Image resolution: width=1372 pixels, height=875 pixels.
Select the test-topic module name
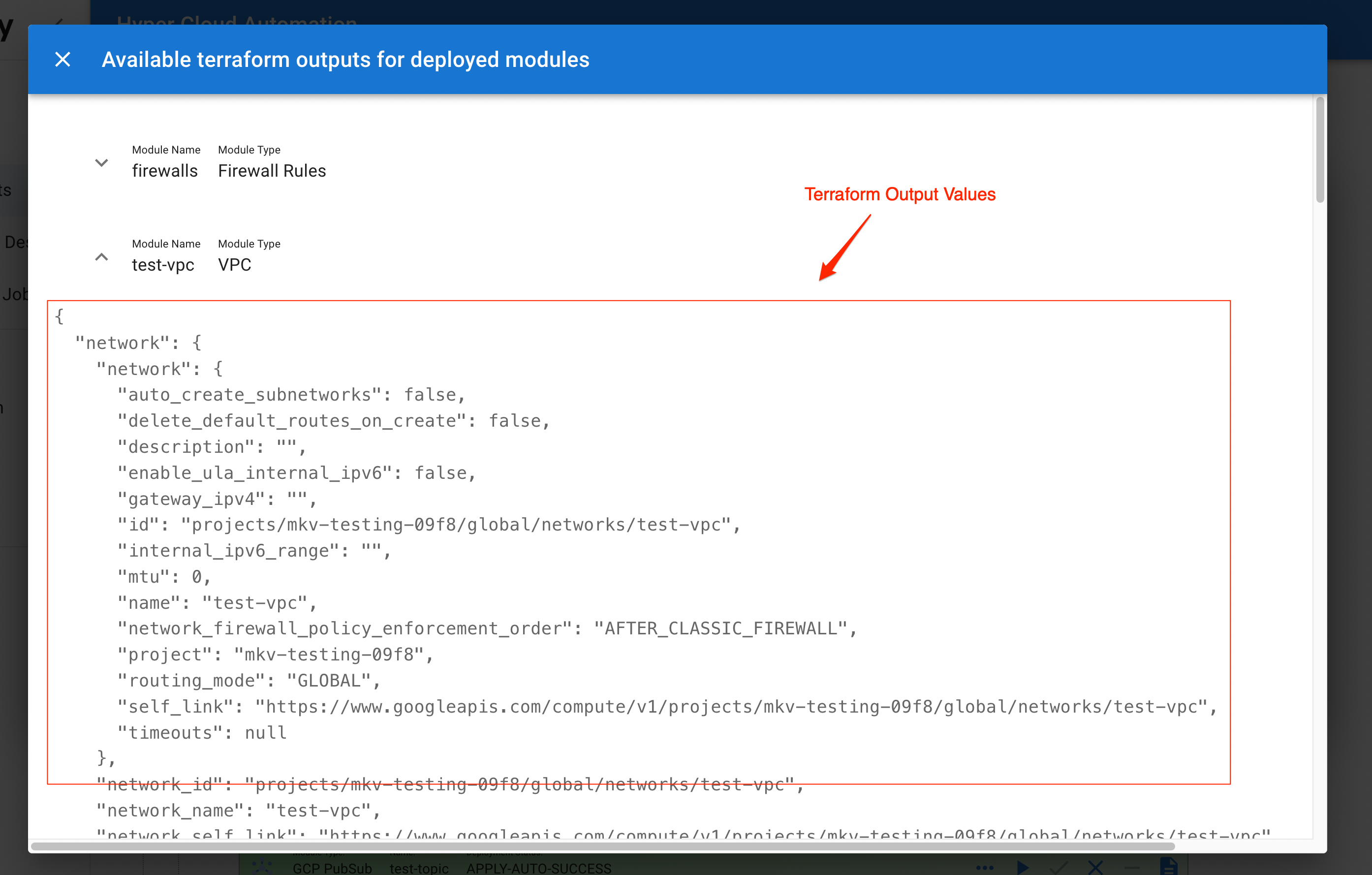click(419, 868)
